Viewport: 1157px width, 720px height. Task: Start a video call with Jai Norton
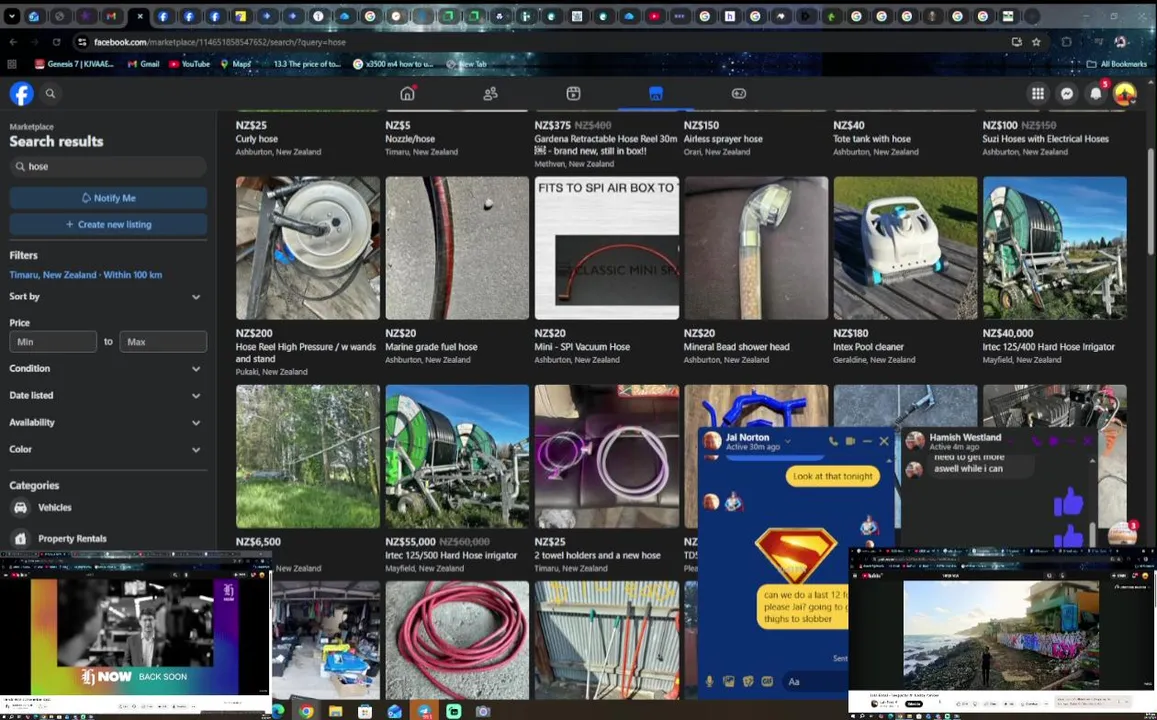850,441
